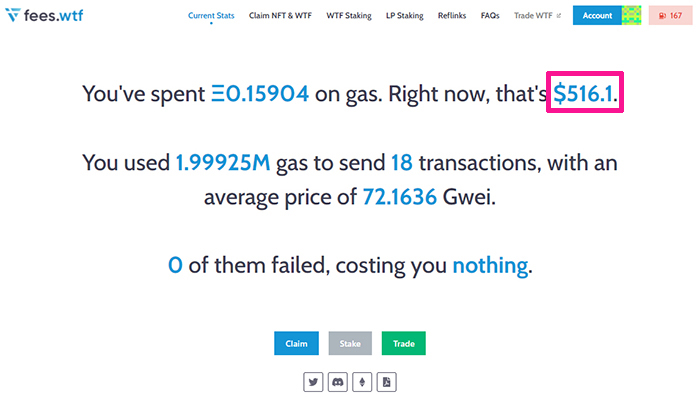700x404 pixels.
Task: Click the gas pump price indicator 167
Action: (x=671, y=15)
